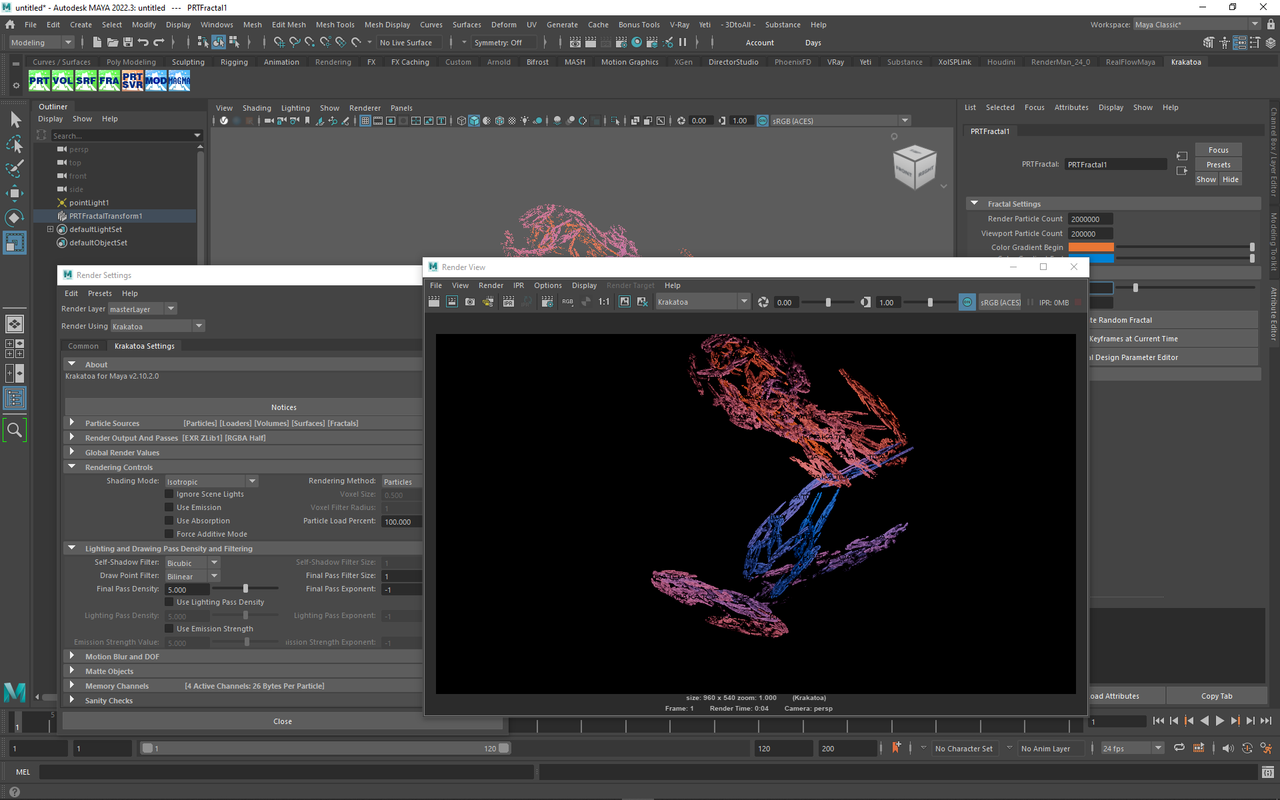Image resolution: width=1280 pixels, height=800 pixels.
Task: Expand defaultLightSet in the Outliner
Action: pyautogui.click(x=50, y=229)
